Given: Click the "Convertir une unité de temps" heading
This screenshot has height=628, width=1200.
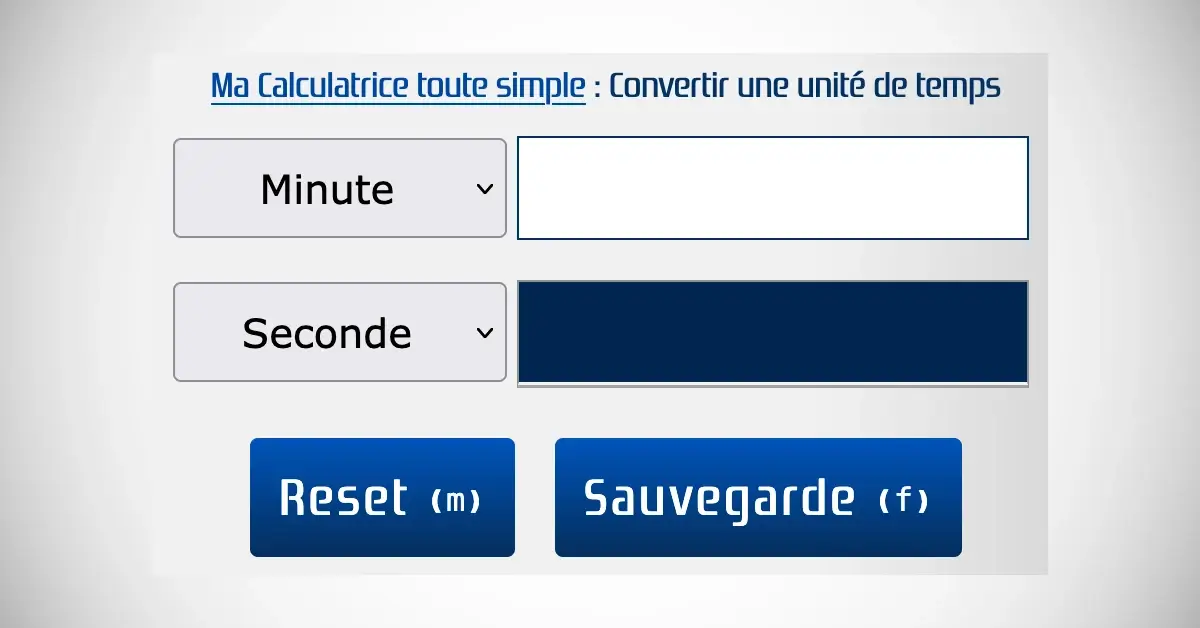Looking at the screenshot, I should [x=805, y=87].
